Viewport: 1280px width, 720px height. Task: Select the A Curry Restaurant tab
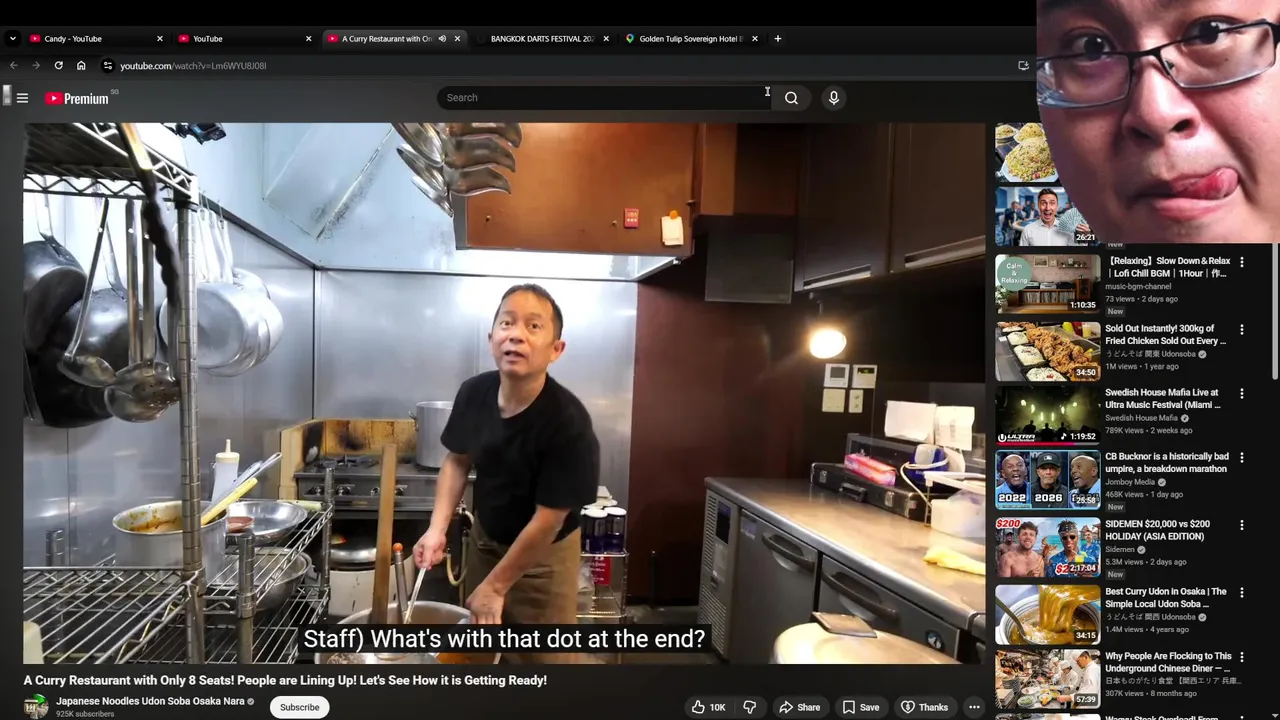point(386,39)
